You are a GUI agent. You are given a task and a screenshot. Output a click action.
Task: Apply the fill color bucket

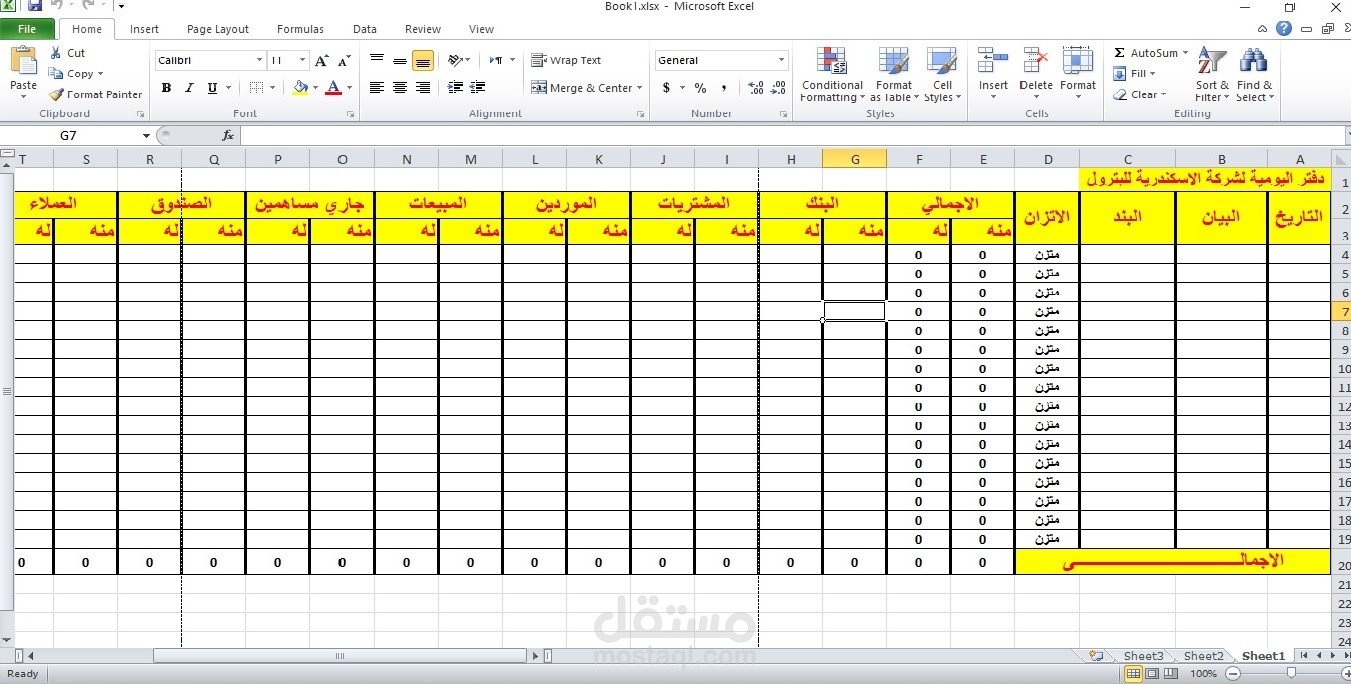tap(299, 88)
